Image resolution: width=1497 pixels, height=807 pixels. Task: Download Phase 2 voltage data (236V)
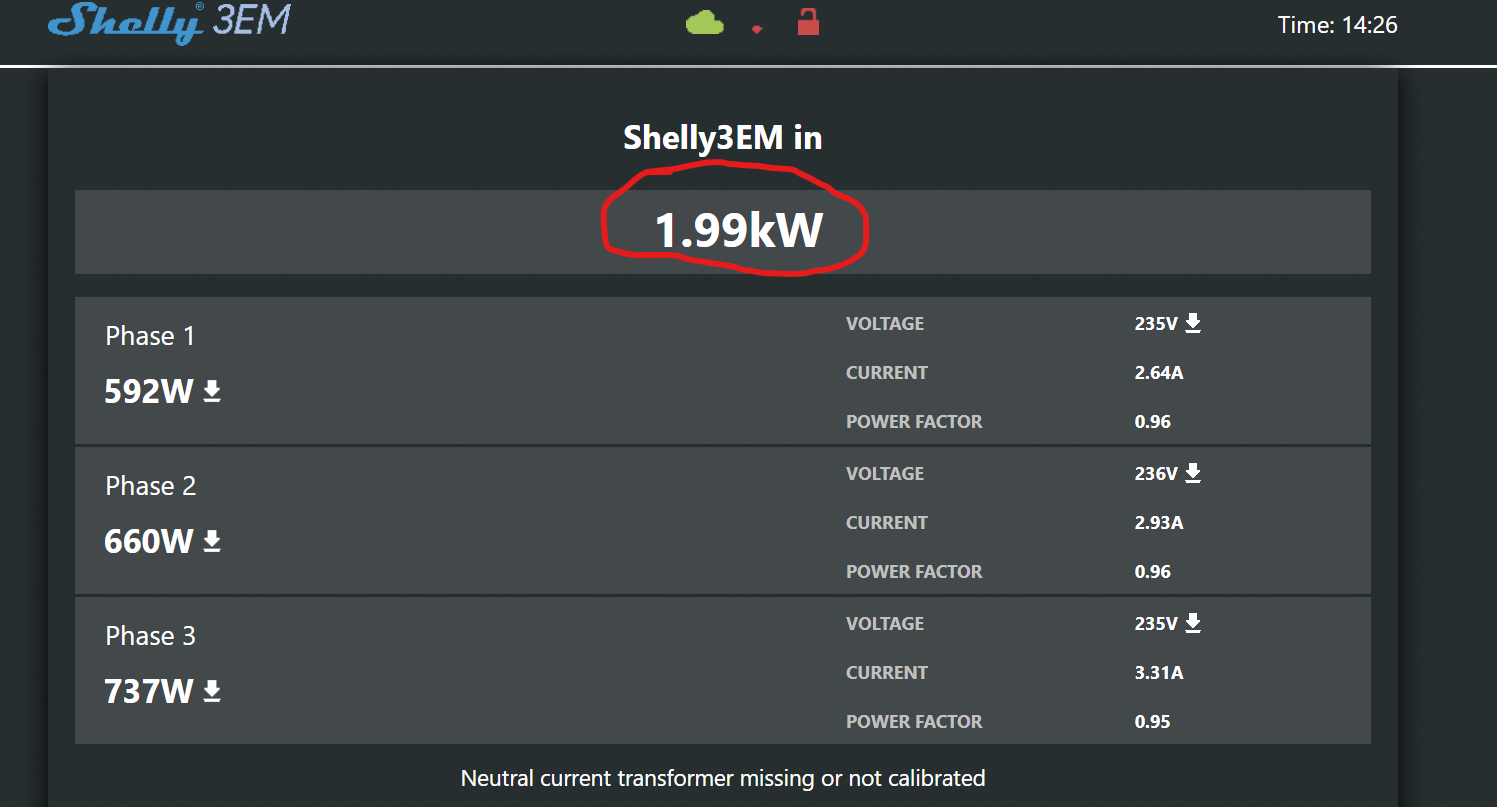pyautogui.click(x=1193, y=473)
